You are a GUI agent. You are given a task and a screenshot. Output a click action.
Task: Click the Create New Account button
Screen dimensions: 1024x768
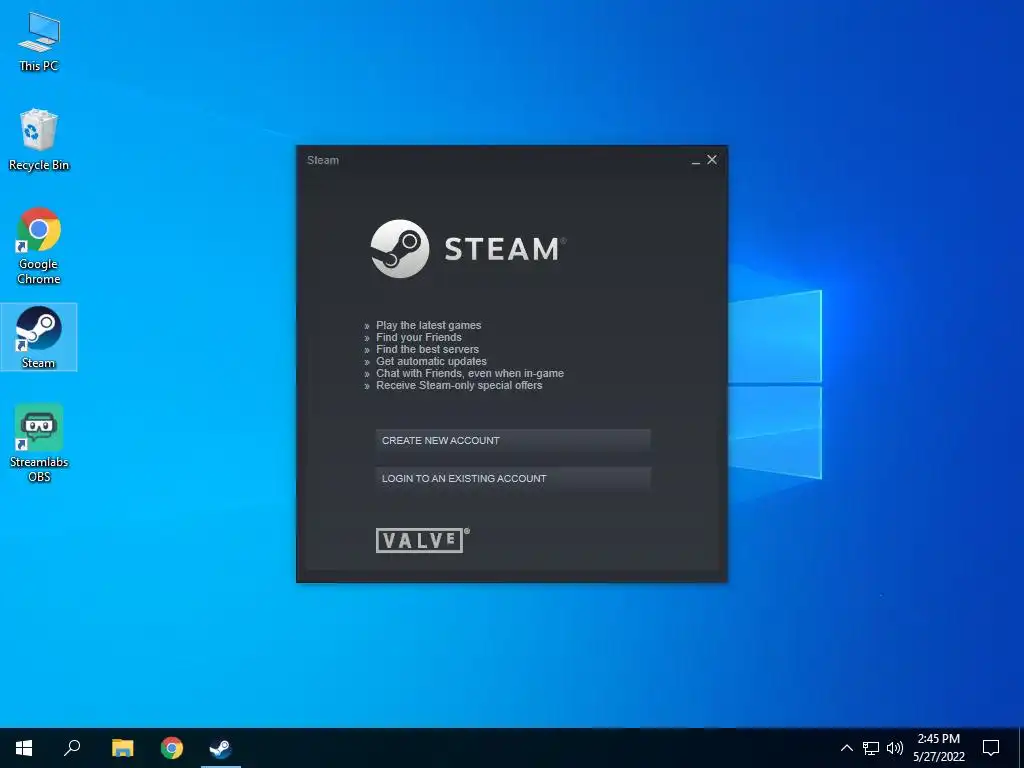click(x=513, y=441)
